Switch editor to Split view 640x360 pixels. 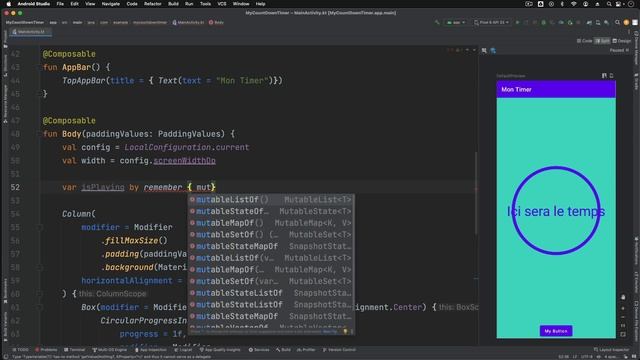coord(602,41)
